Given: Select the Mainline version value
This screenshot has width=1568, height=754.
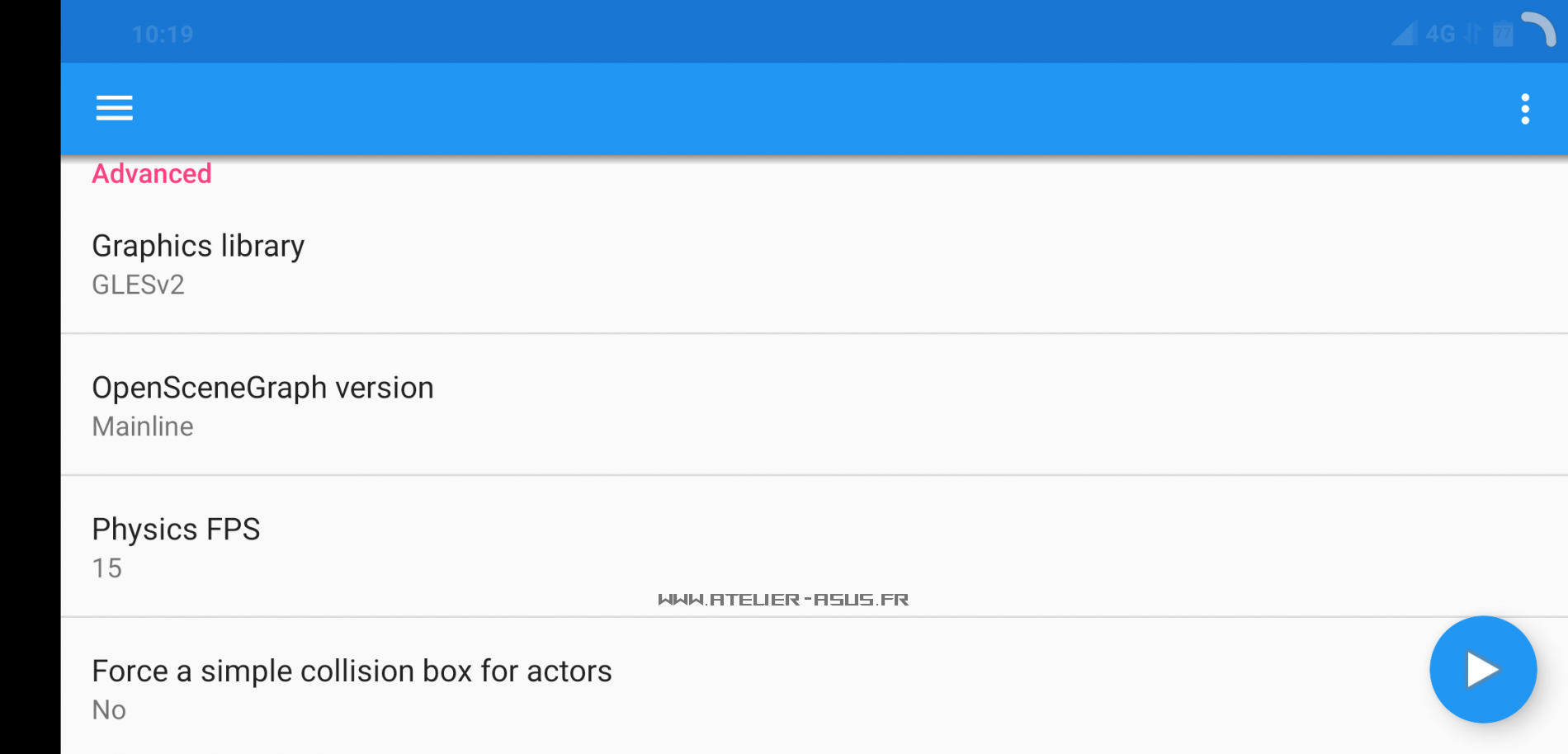Looking at the screenshot, I should coord(143,426).
